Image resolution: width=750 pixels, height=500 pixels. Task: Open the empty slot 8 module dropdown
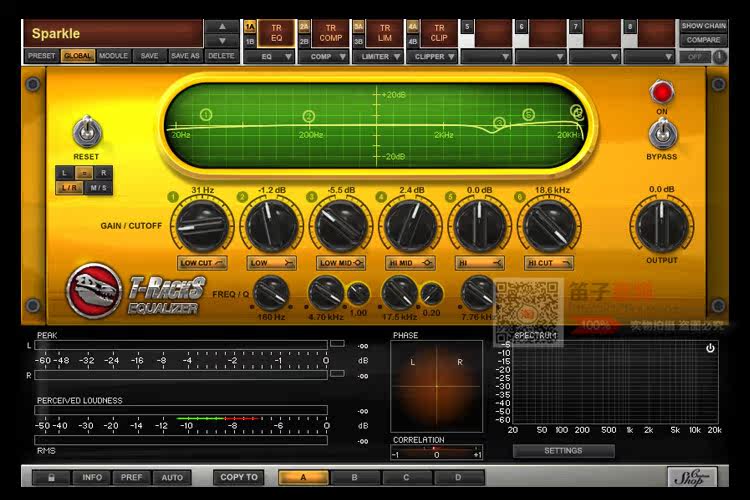650,57
